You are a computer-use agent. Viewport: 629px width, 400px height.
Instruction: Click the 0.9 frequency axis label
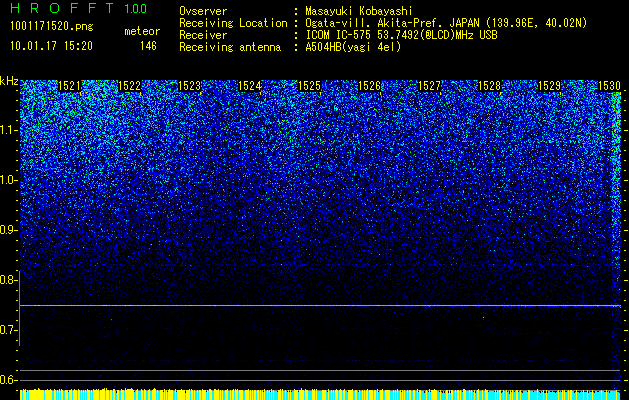click(8, 230)
